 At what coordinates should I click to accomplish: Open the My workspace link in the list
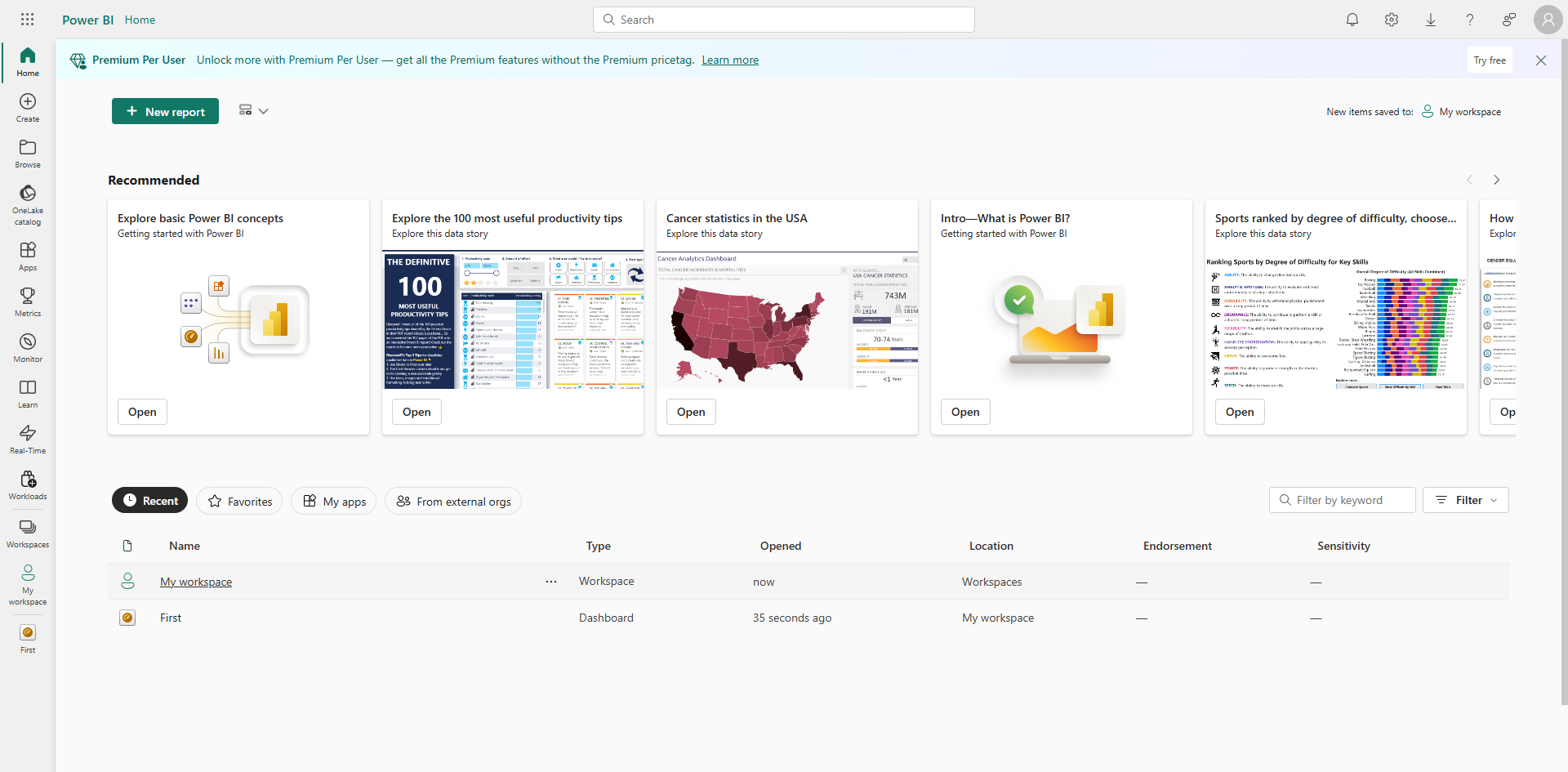(196, 582)
